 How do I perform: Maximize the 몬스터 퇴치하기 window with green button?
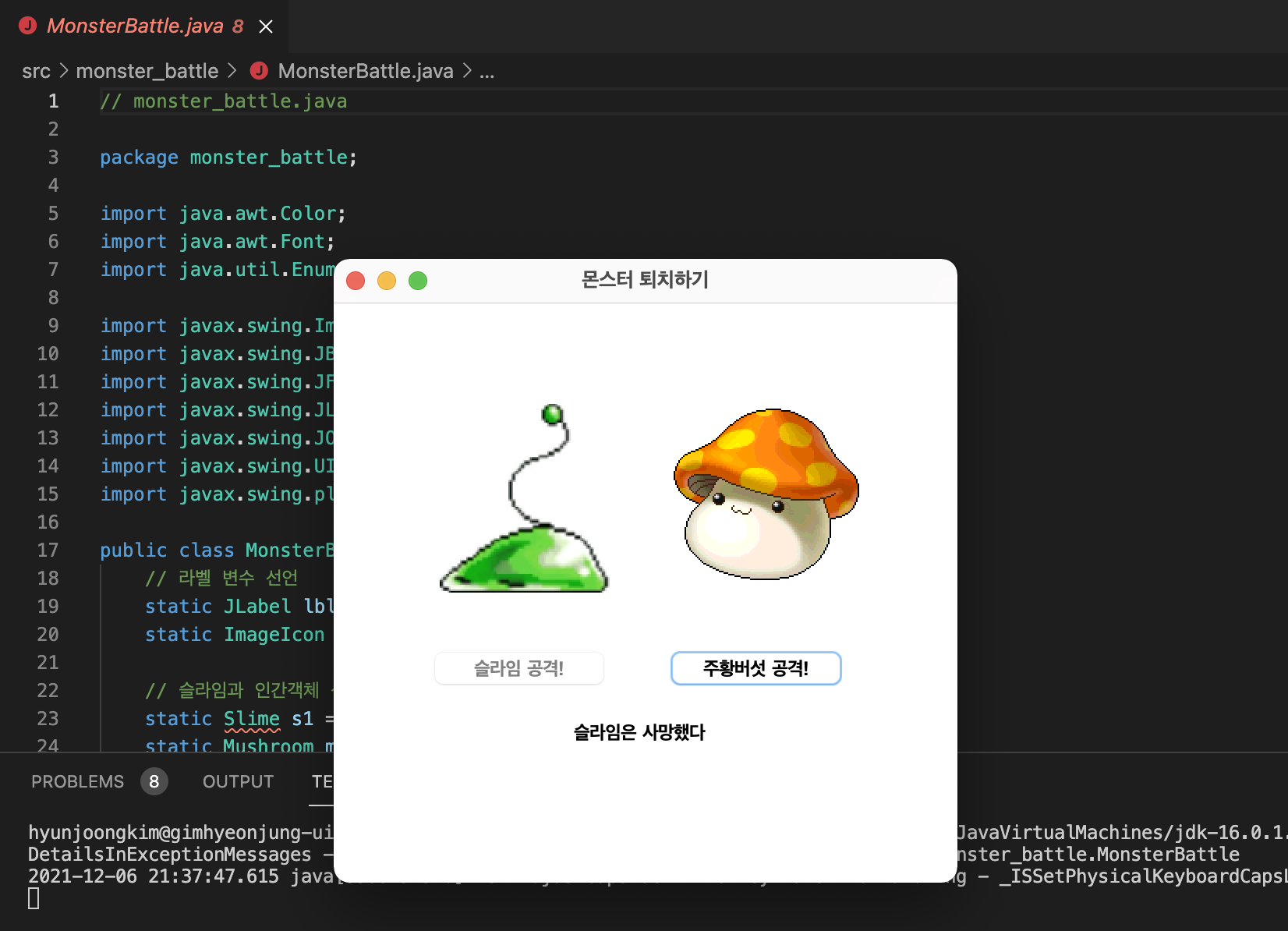point(418,281)
